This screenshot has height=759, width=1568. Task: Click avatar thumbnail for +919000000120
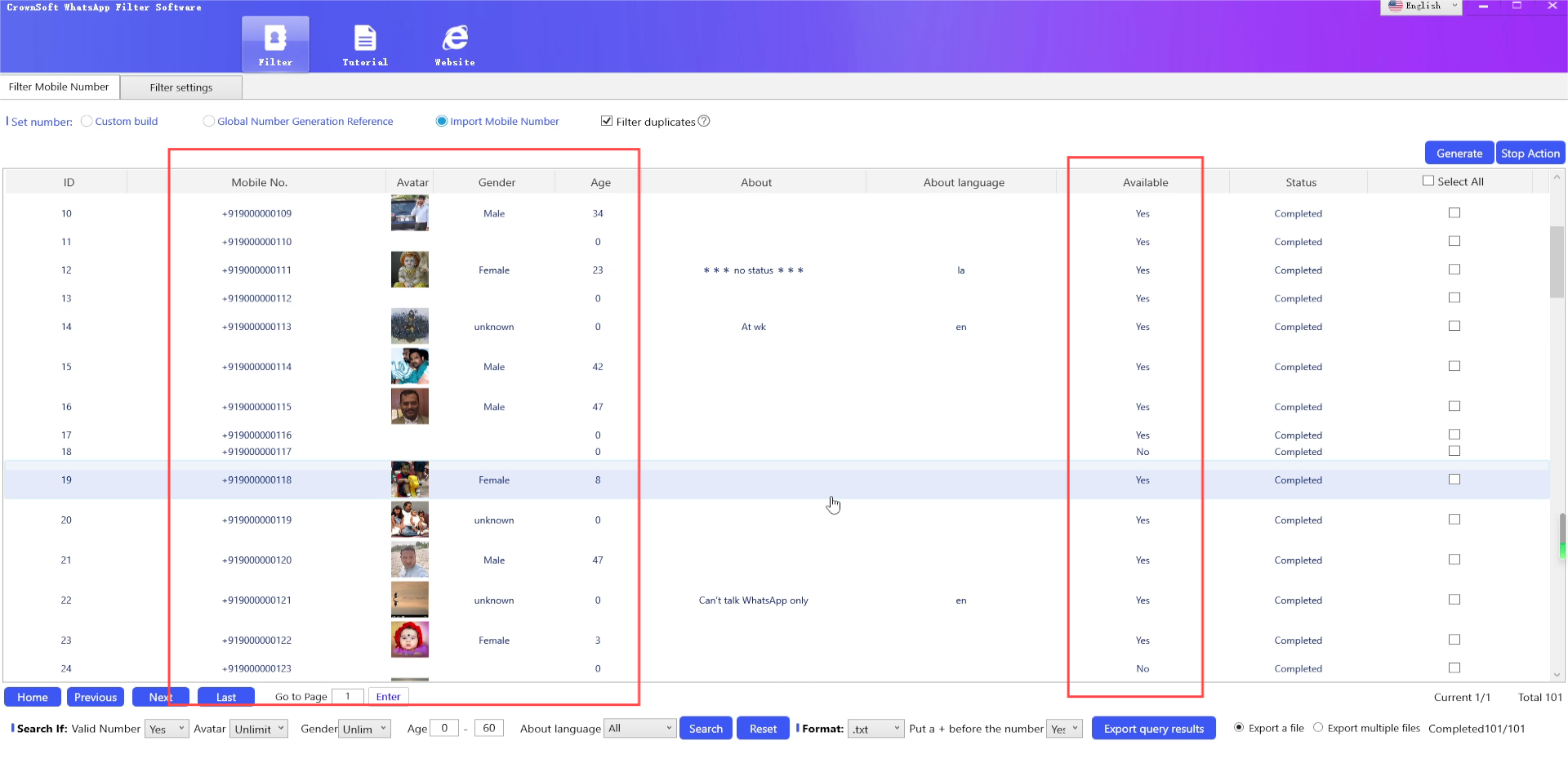410,560
